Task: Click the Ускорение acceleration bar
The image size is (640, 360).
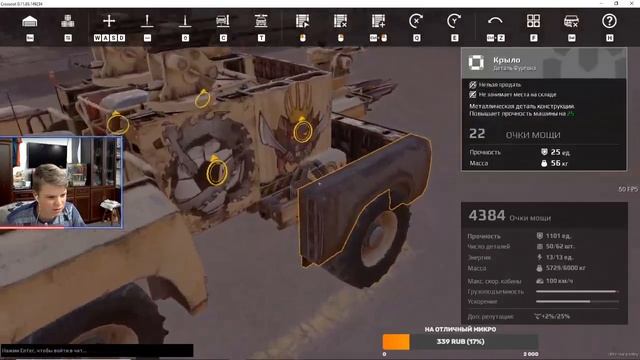Action: [577, 301]
